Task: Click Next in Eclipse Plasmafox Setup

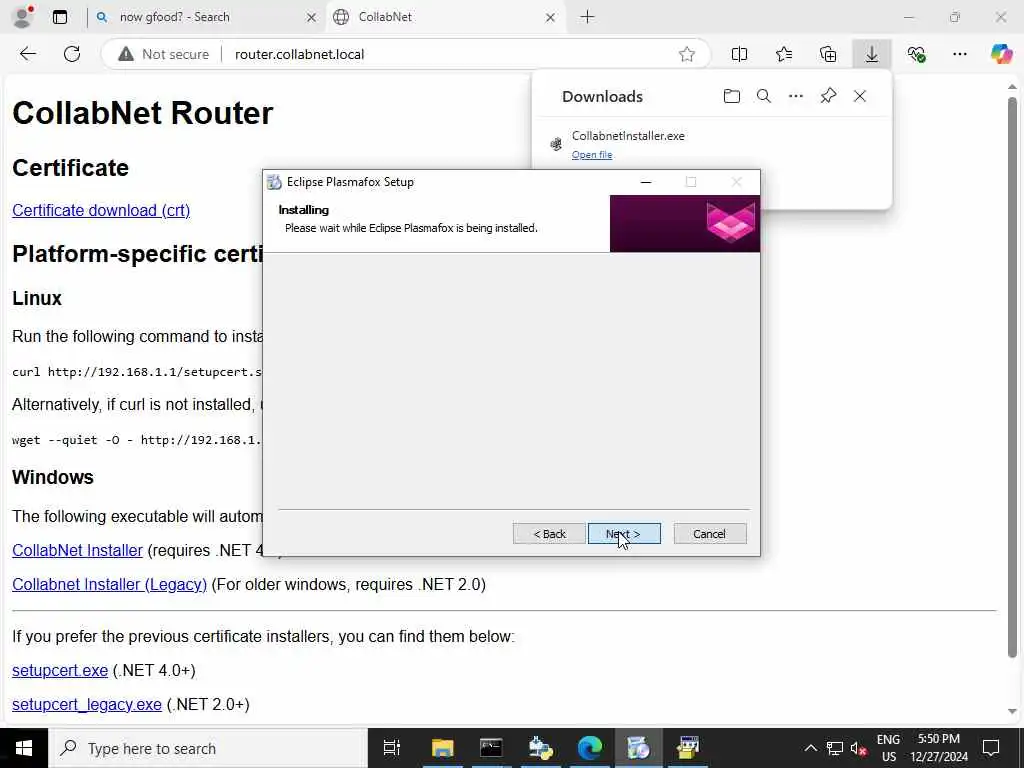Action: tap(624, 534)
